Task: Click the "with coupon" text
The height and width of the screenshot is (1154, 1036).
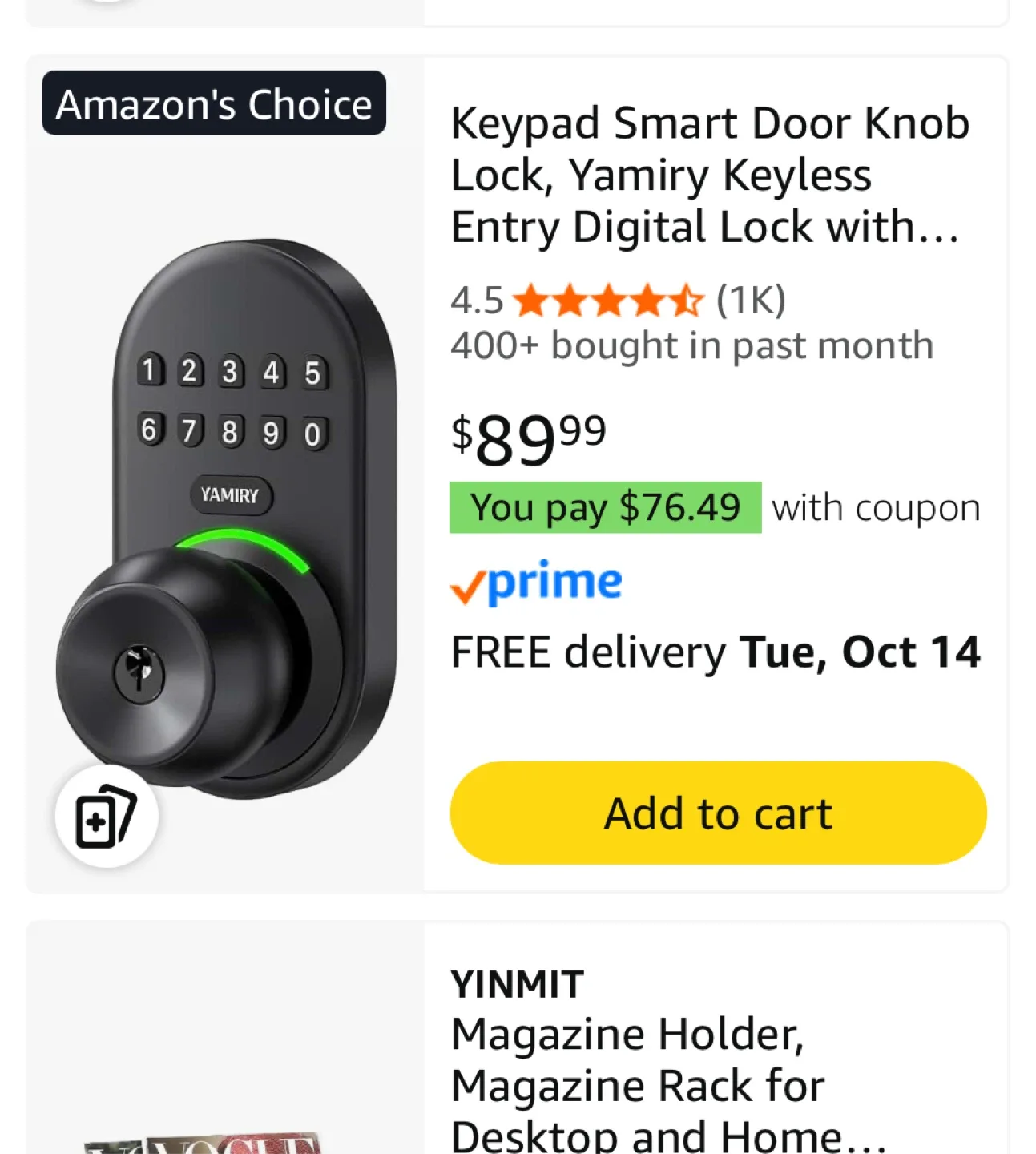Action: point(876,508)
